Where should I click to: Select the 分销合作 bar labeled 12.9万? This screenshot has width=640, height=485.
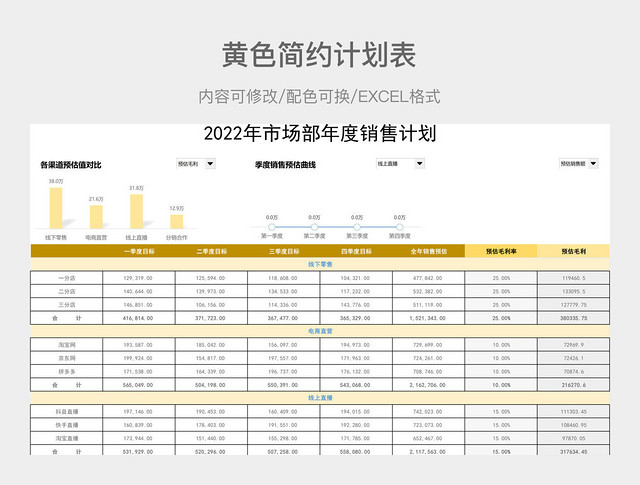pos(177,222)
